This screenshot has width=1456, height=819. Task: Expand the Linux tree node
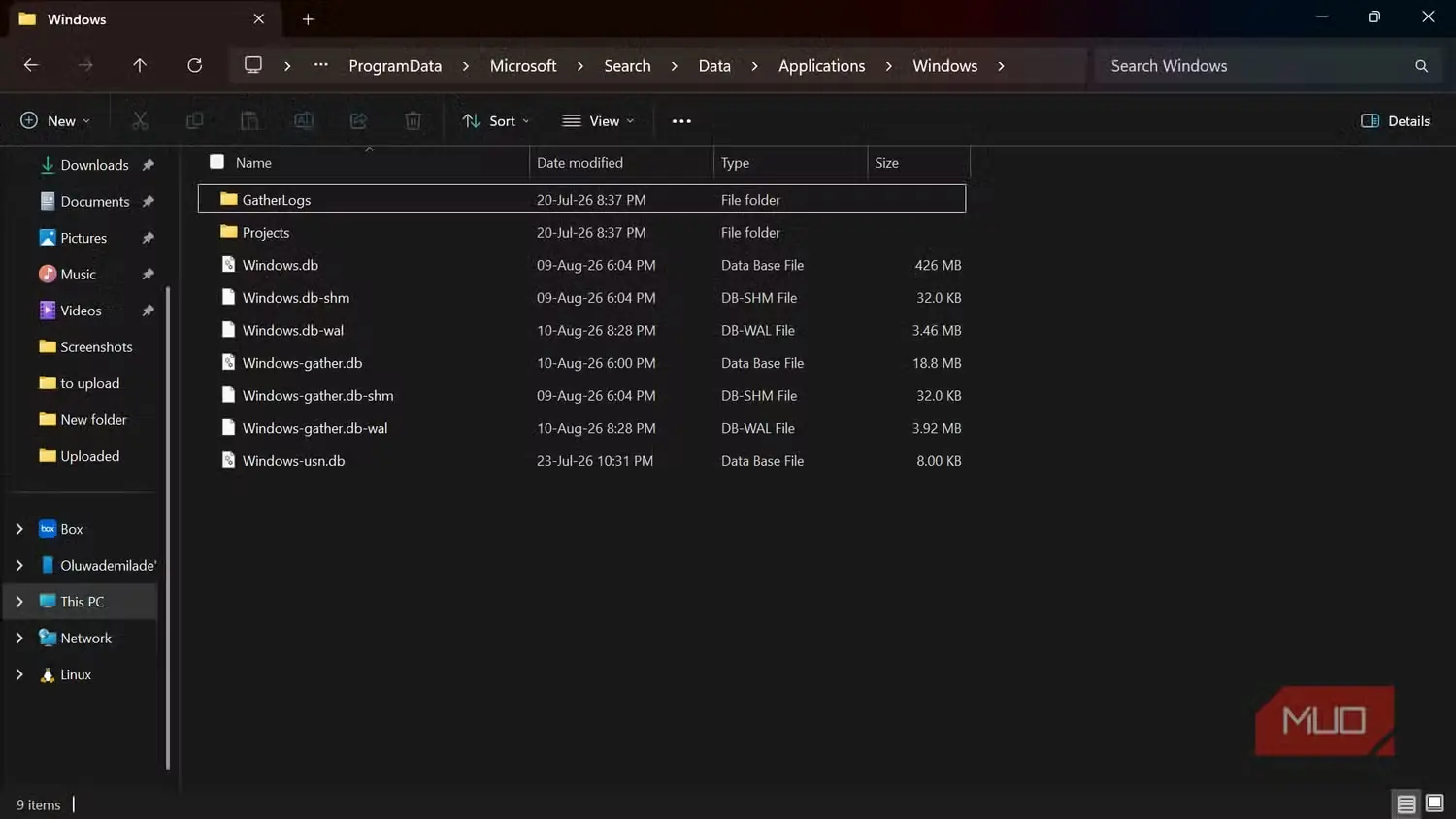tap(19, 674)
